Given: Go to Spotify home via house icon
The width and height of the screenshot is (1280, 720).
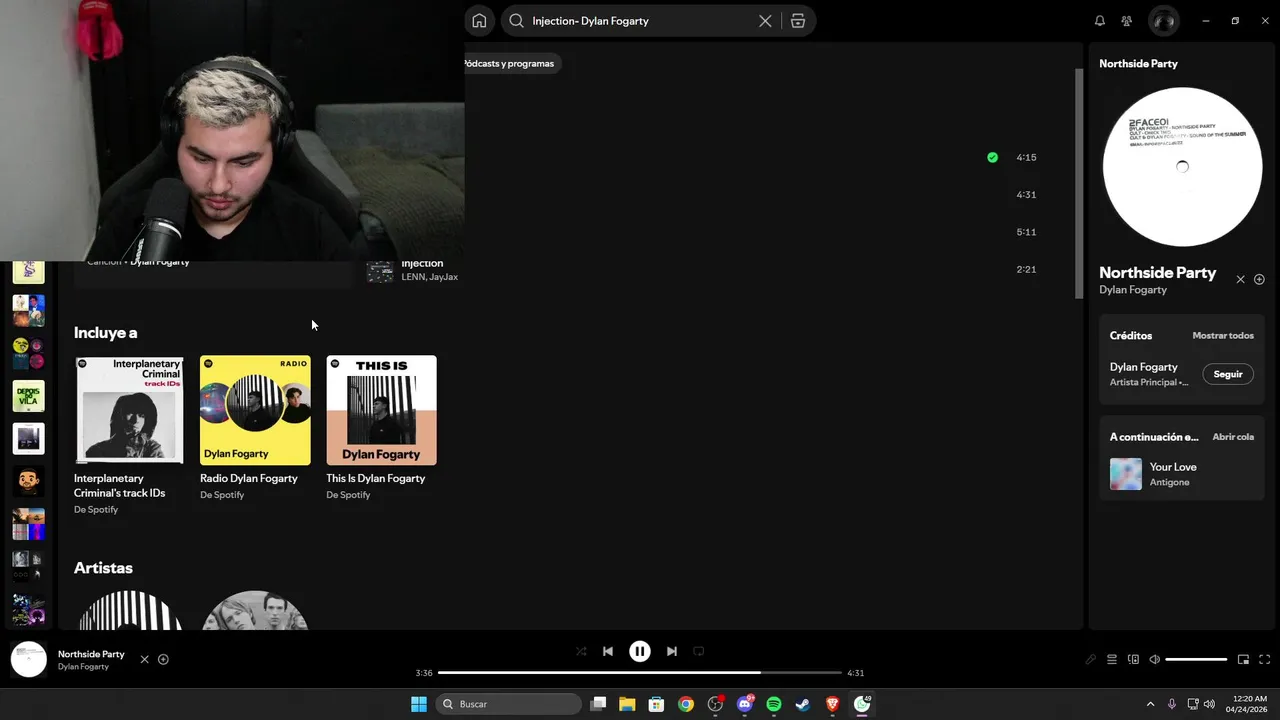Looking at the screenshot, I should point(479,21).
